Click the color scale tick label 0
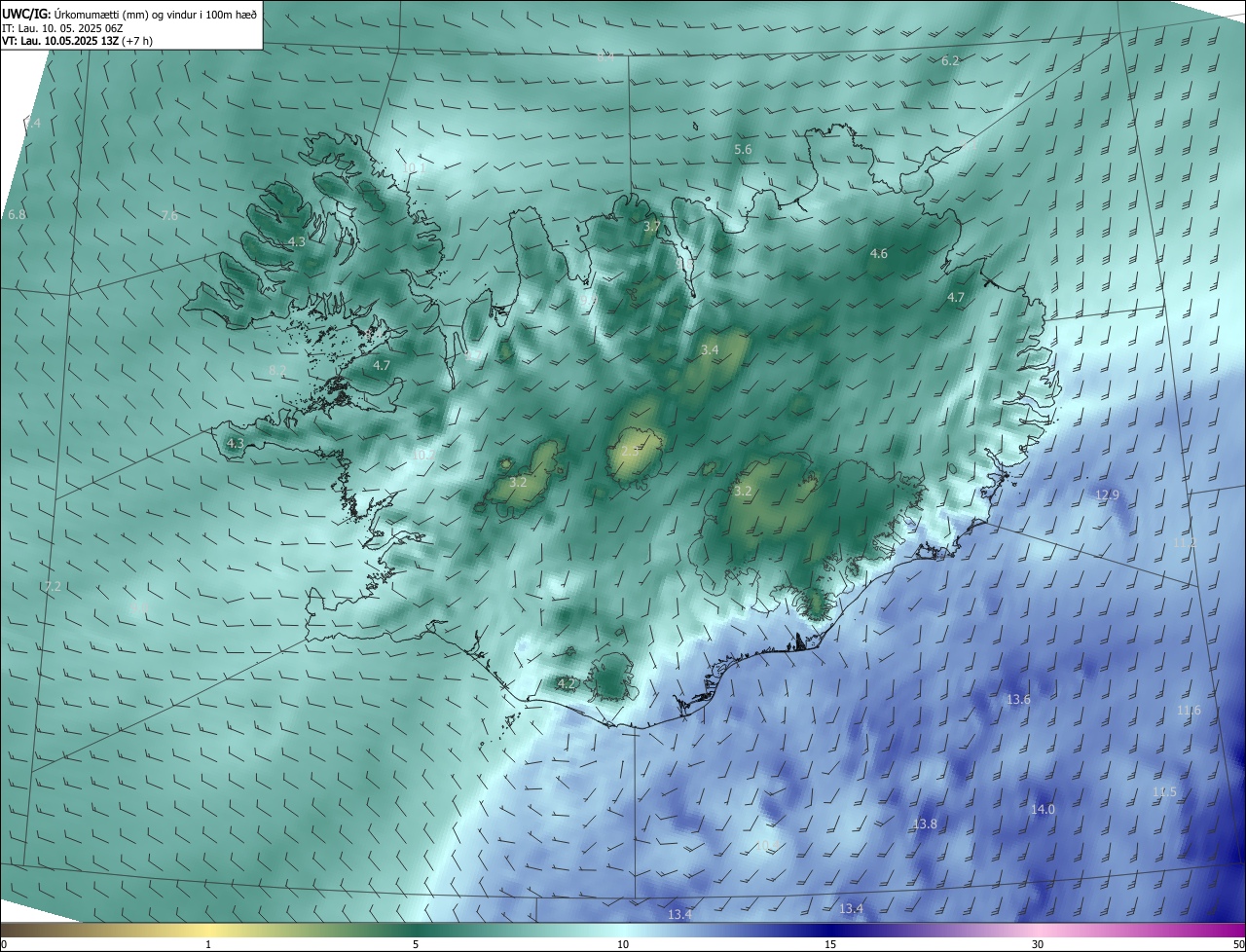Screen dimensions: 1246x952 pos(4,944)
